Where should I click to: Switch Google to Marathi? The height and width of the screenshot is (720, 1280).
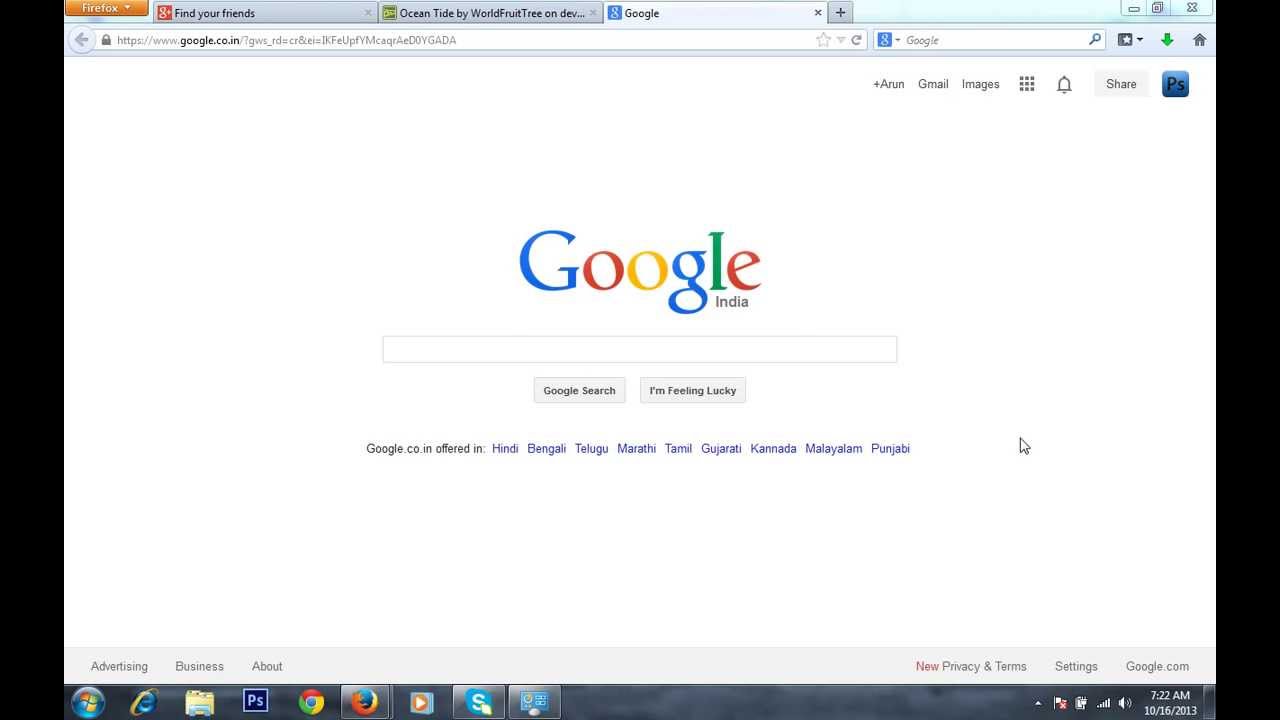tap(636, 449)
